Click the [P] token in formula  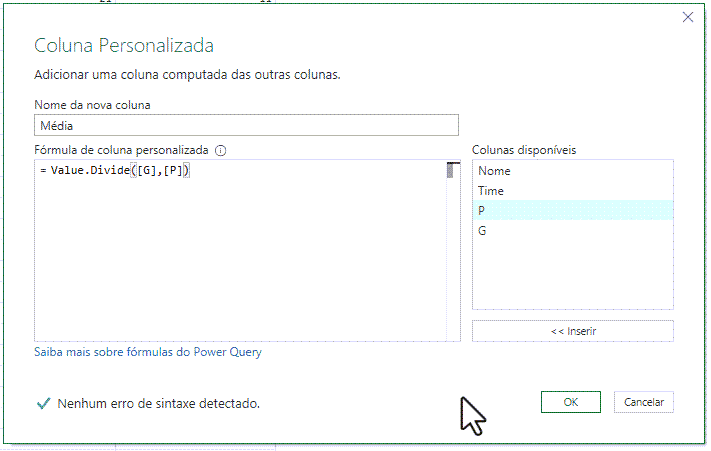173,170
